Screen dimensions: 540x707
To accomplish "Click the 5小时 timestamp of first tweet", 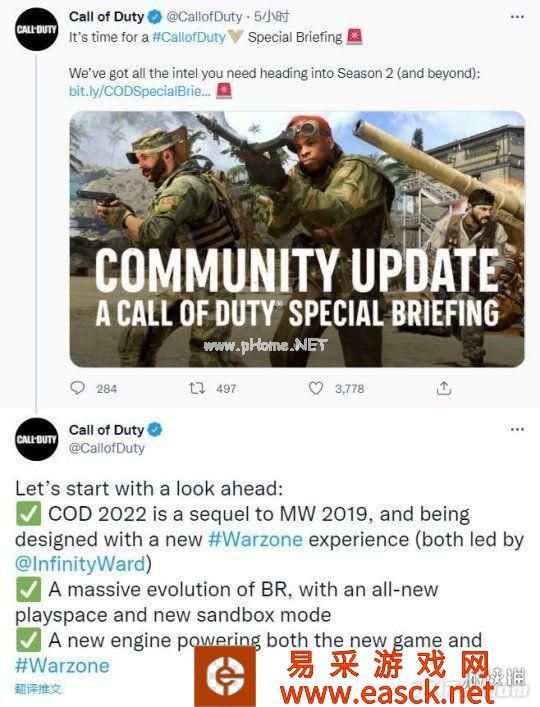I will tap(271, 17).
